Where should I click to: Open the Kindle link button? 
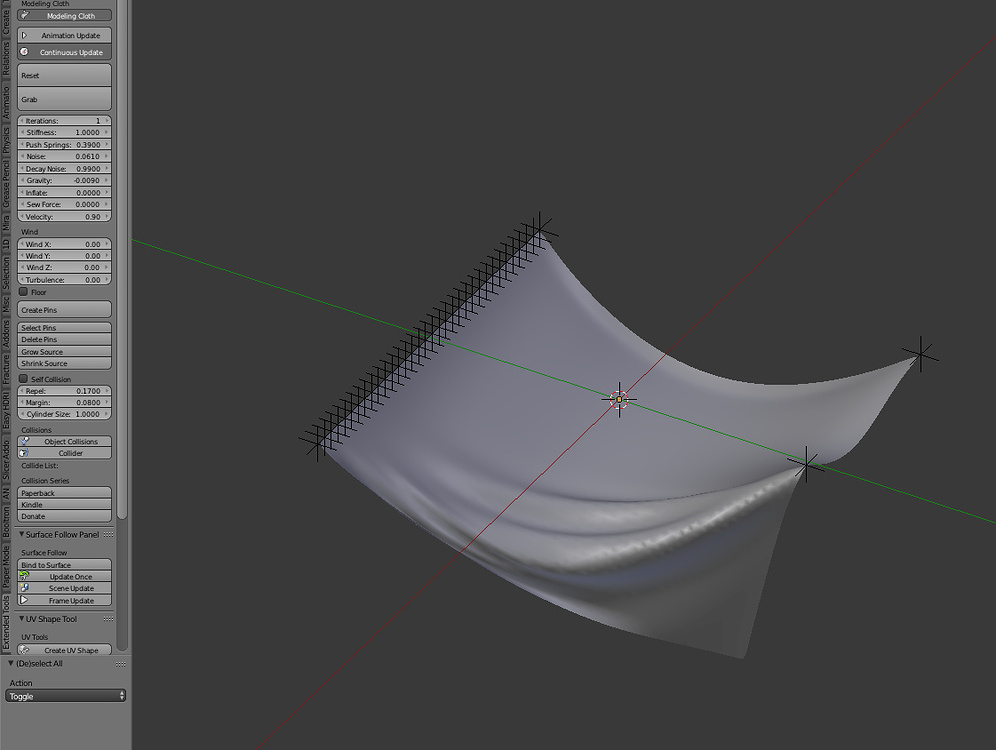[x=64, y=505]
